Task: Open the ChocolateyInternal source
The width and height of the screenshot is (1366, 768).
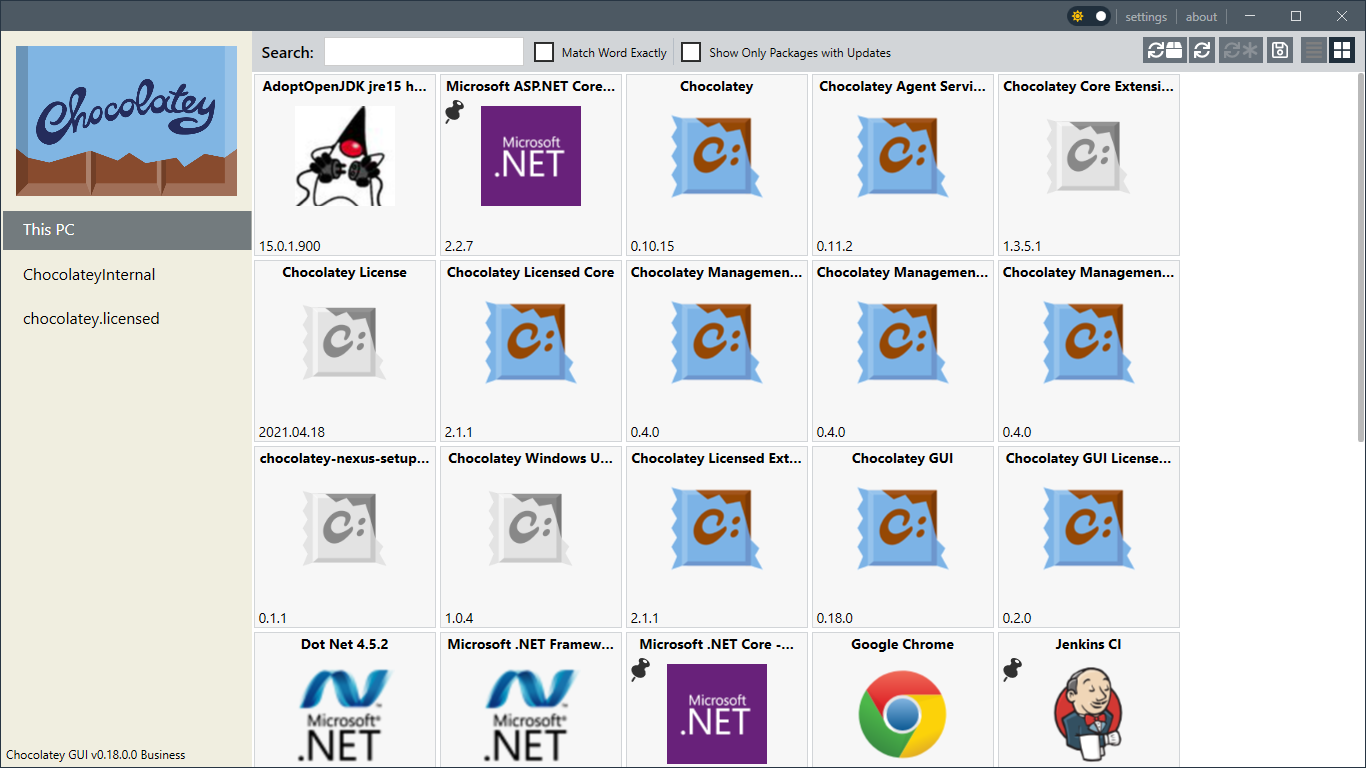Action: click(x=89, y=275)
